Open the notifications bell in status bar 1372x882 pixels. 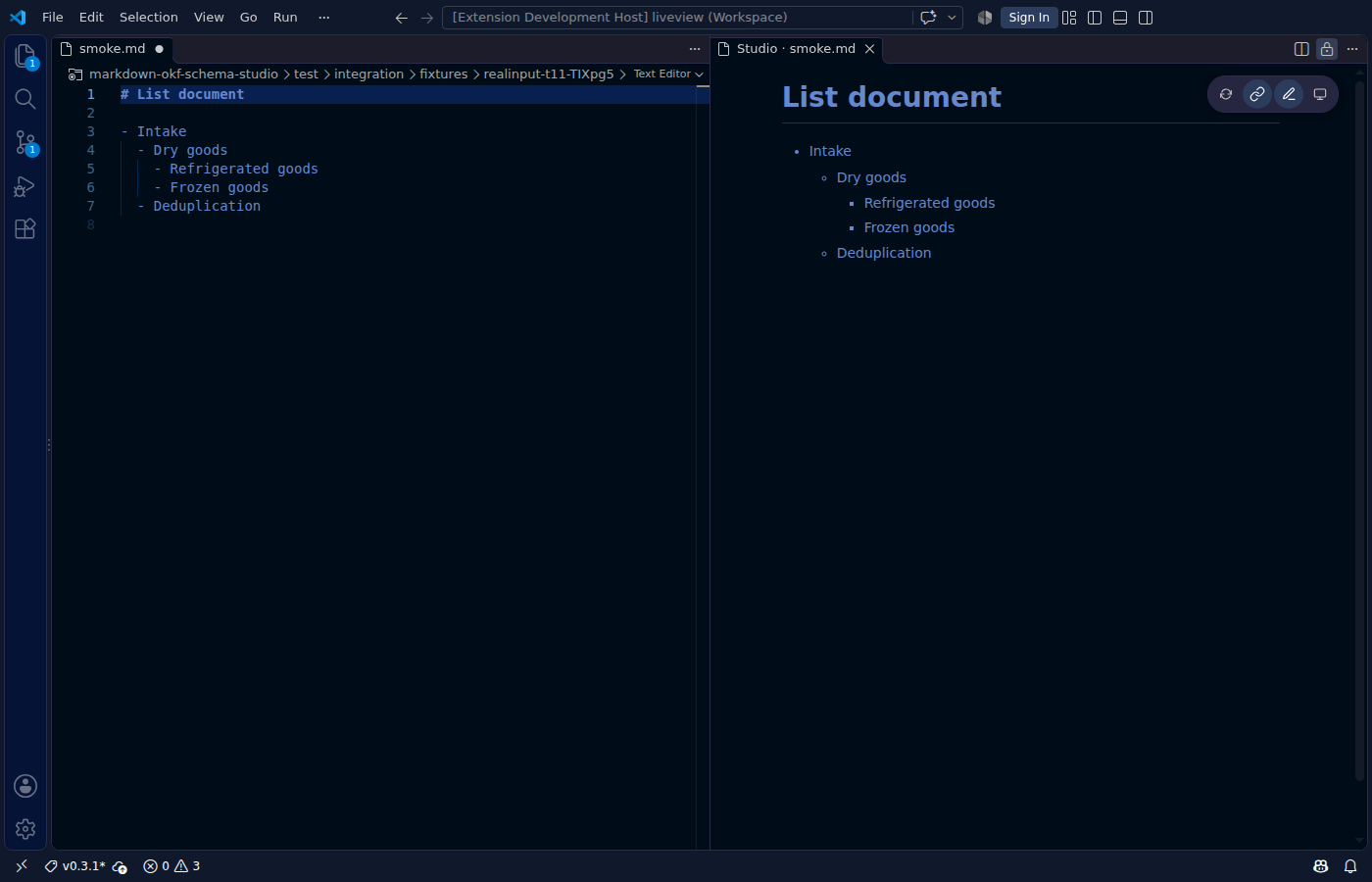point(1350,866)
